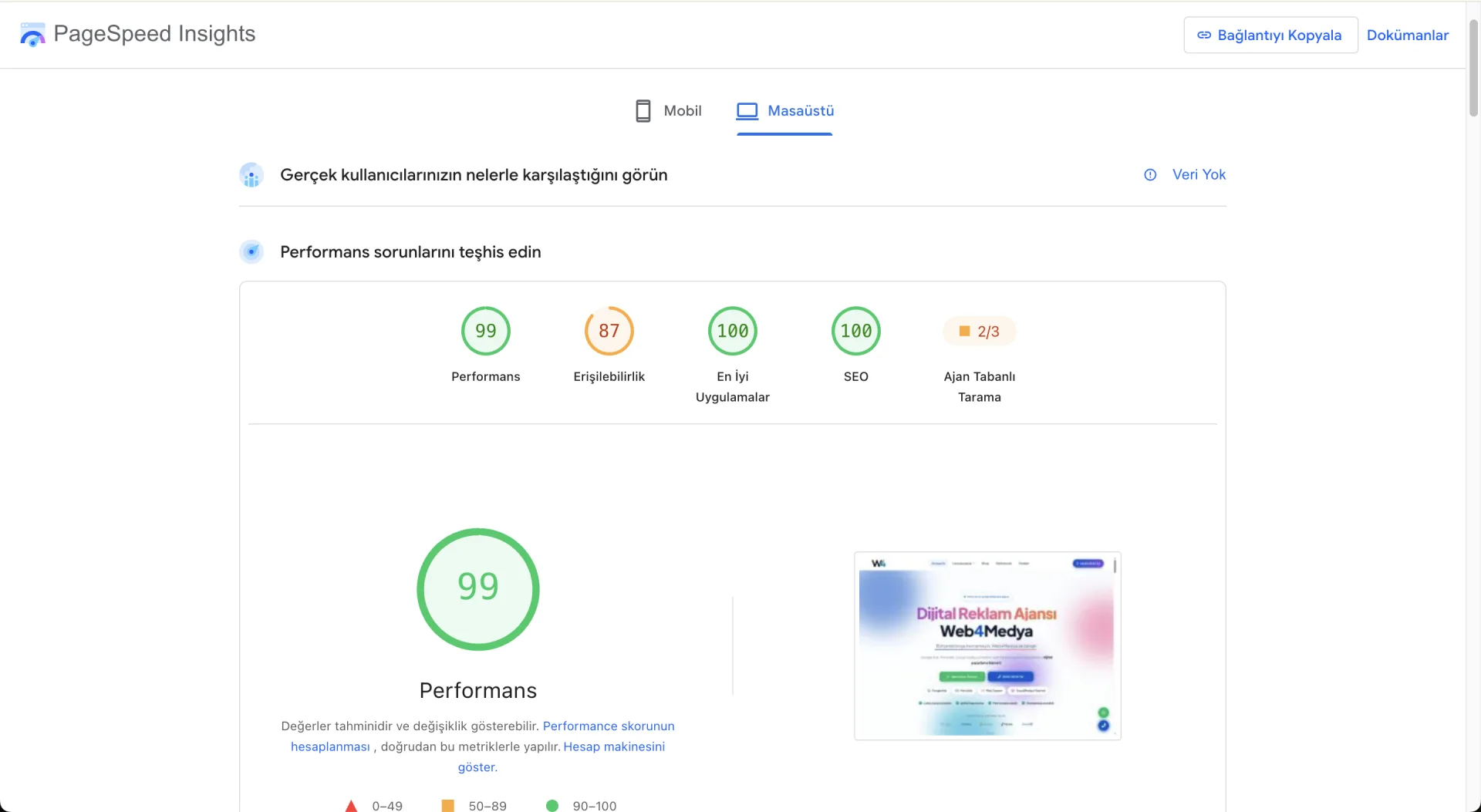
Task: Click the PageSpeed Insights logo icon
Action: [x=32, y=35]
